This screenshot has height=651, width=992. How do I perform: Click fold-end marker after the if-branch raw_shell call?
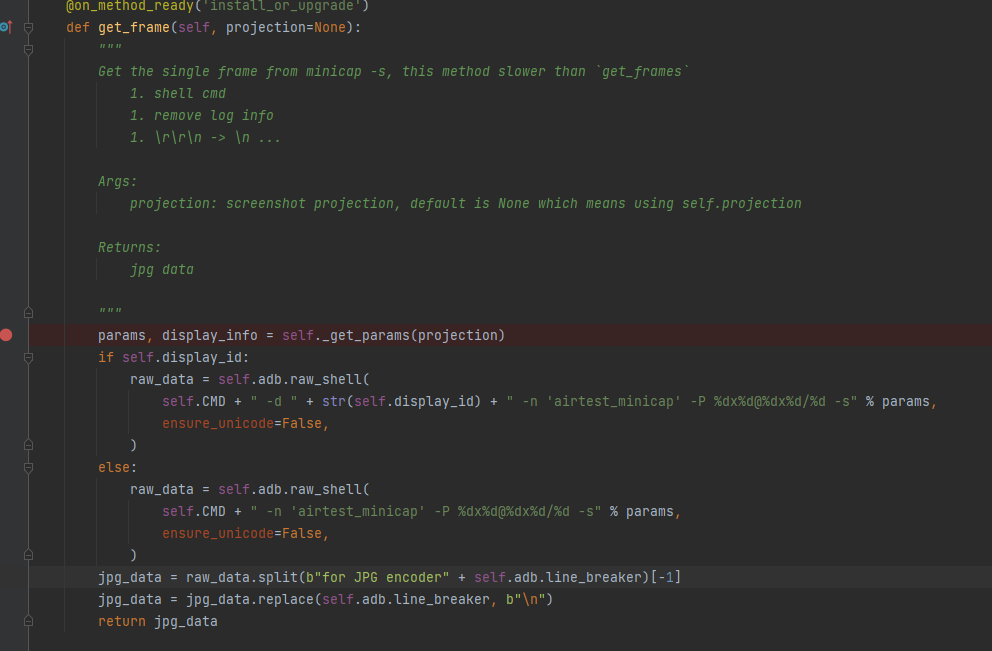coord(28,445)
